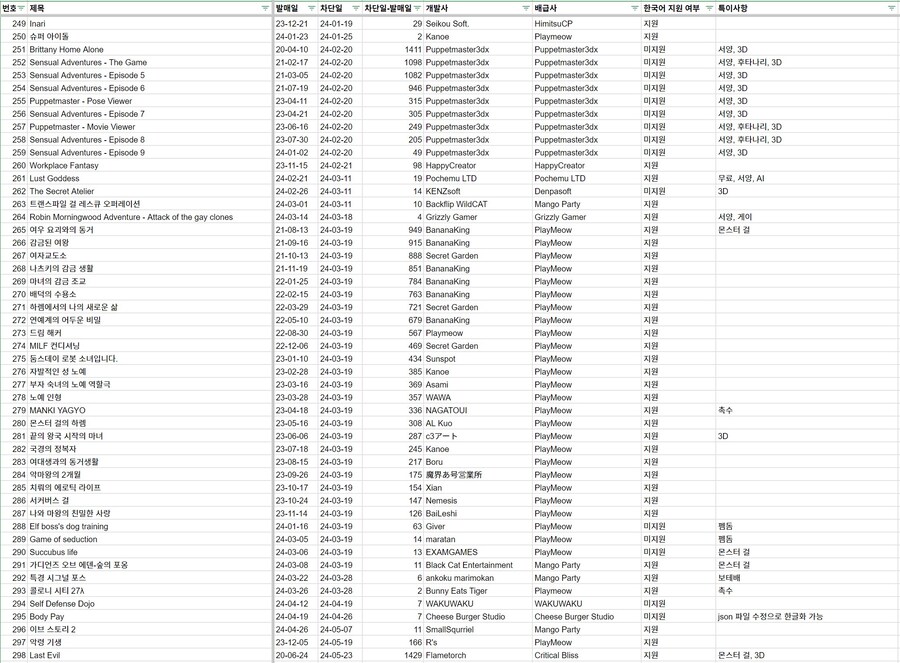Click developer cell SmallSqurriel
The height and width of the screenshot is (663, 900).
tap(478, 630)
